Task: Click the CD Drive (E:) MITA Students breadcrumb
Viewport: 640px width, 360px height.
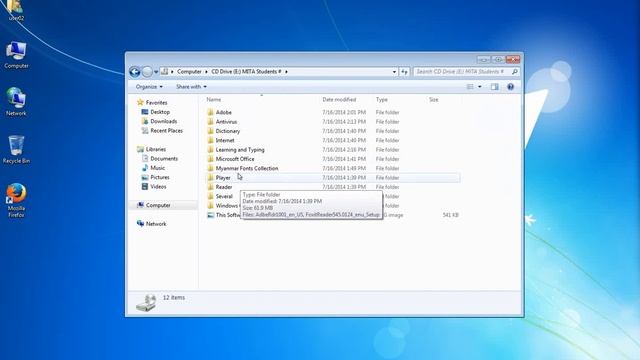Action: [x=246, y=71]
